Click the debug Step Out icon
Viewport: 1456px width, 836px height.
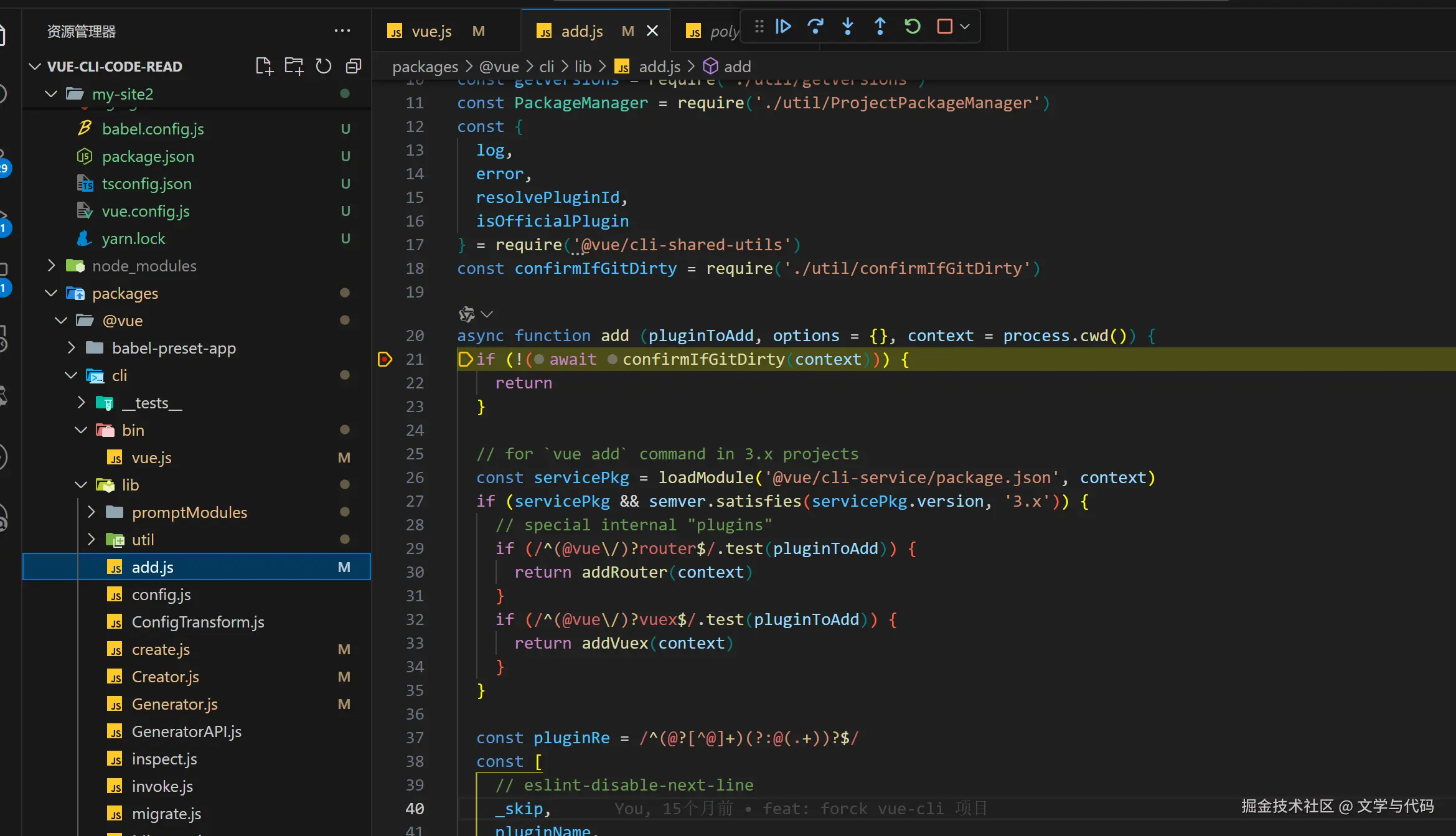pyautogui.click(x=880, y=26)
